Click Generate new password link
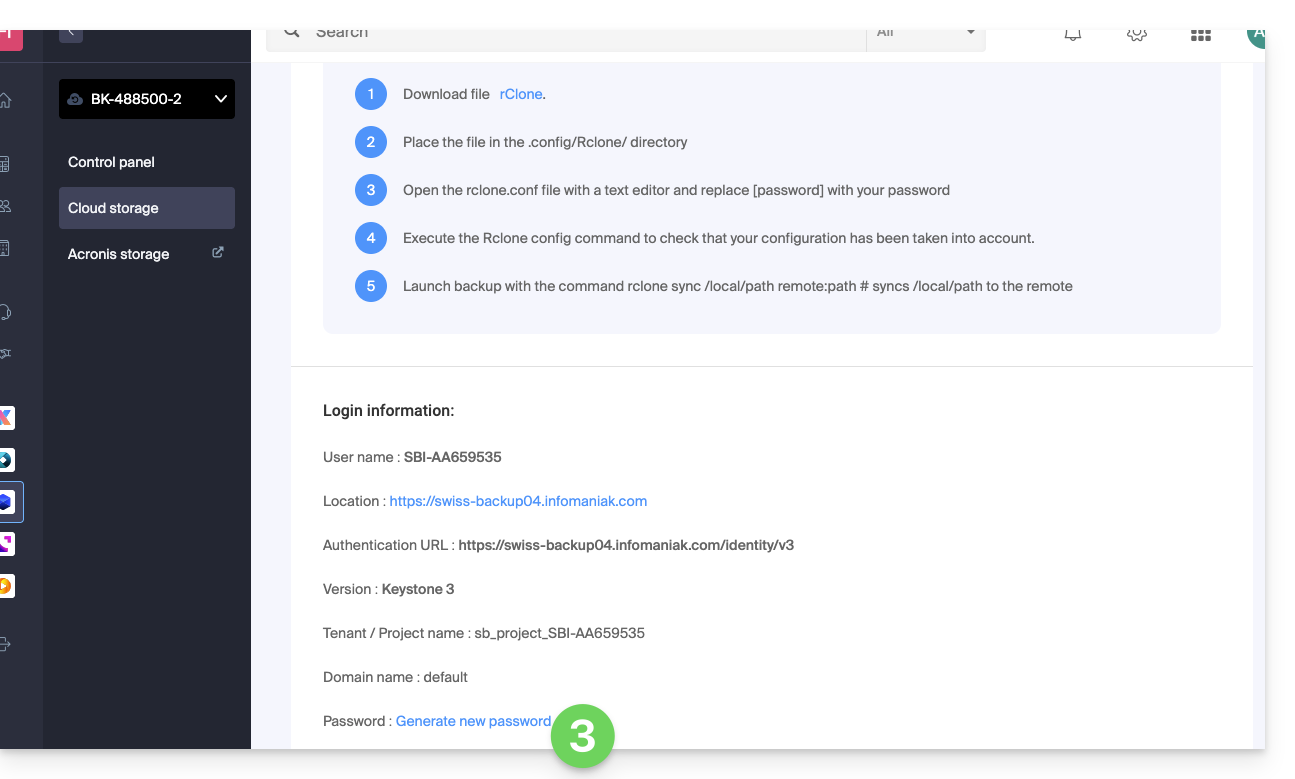1295x779 pixels. 473,721
